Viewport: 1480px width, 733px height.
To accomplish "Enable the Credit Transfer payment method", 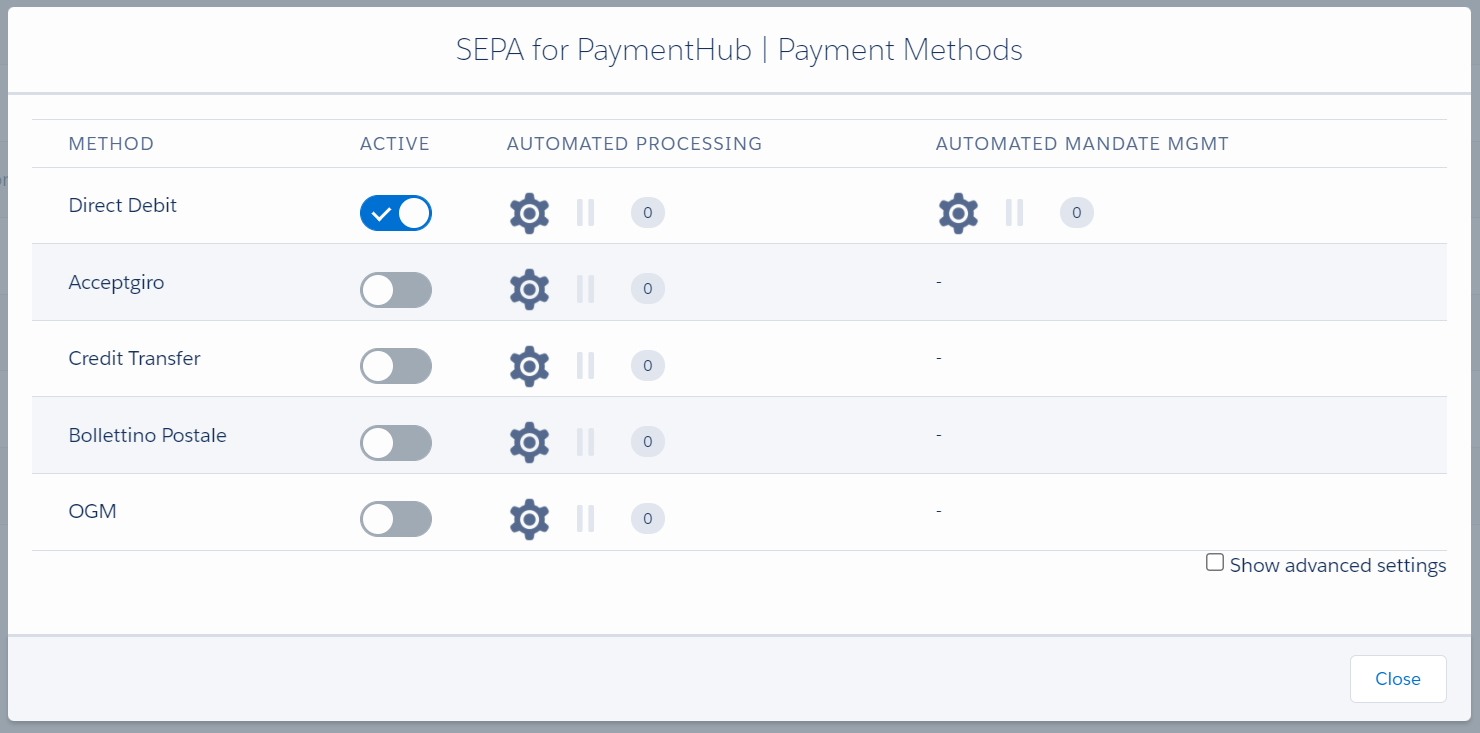I will (x=395, y=366).
